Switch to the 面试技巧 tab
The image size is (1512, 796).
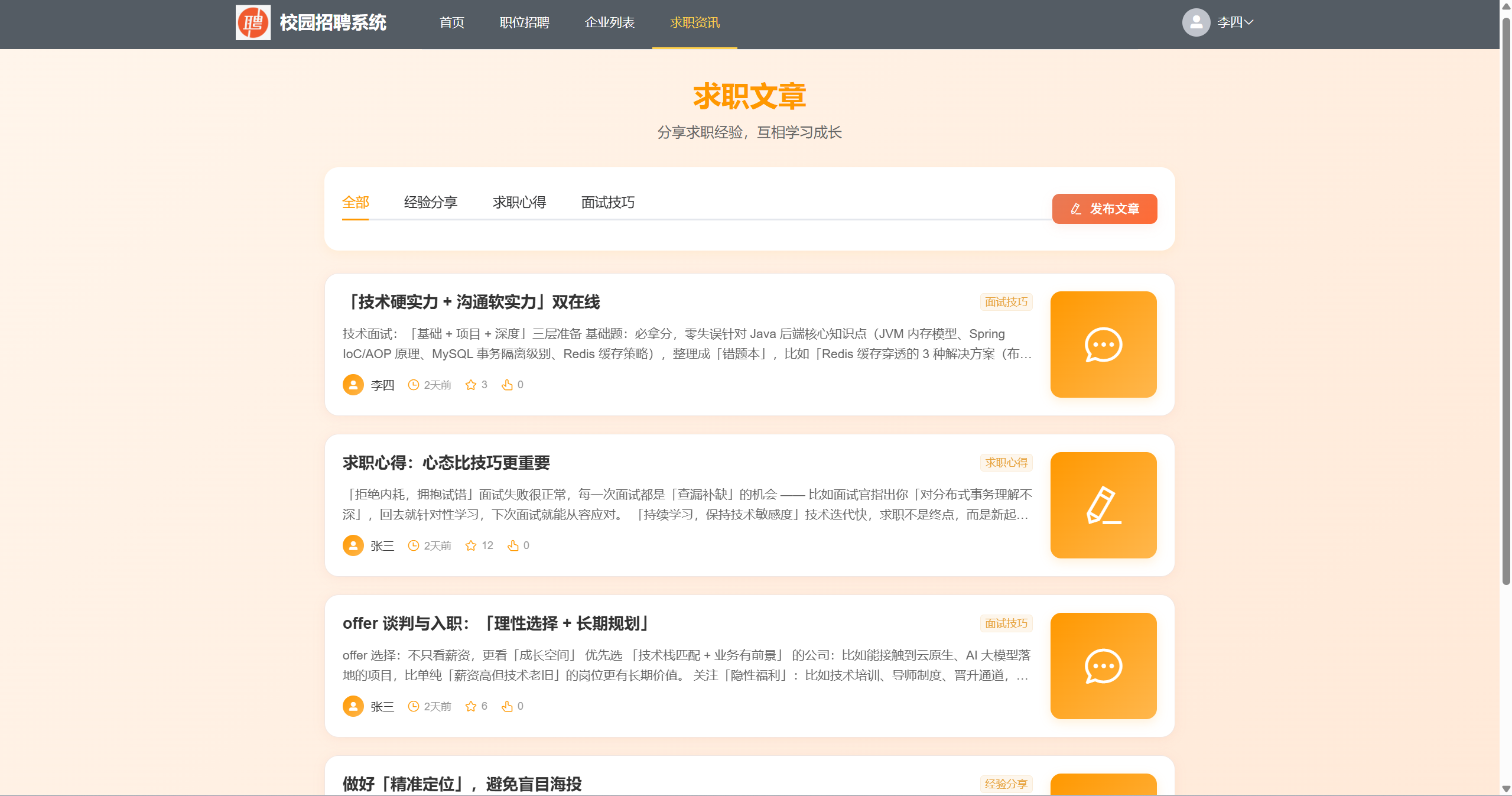[607, 203]
